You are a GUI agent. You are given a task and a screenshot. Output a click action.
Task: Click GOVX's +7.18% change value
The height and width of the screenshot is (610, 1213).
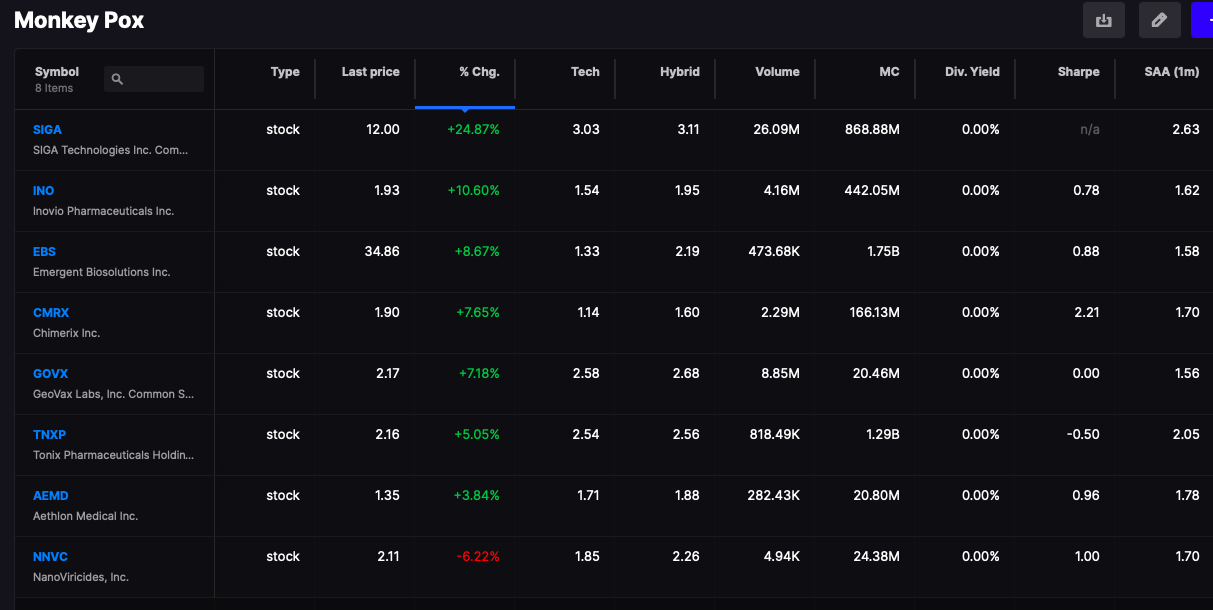pyautogui.click(x=479, y=374)
